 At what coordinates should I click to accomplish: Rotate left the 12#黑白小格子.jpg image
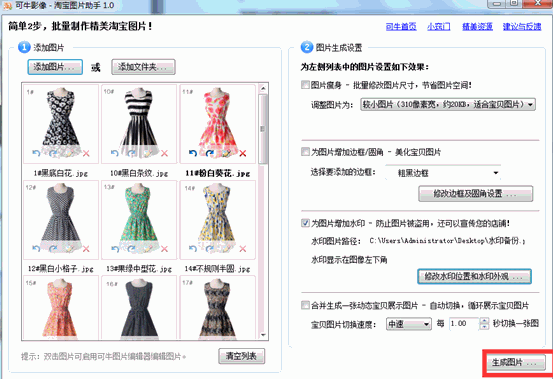tap(36, 249)
